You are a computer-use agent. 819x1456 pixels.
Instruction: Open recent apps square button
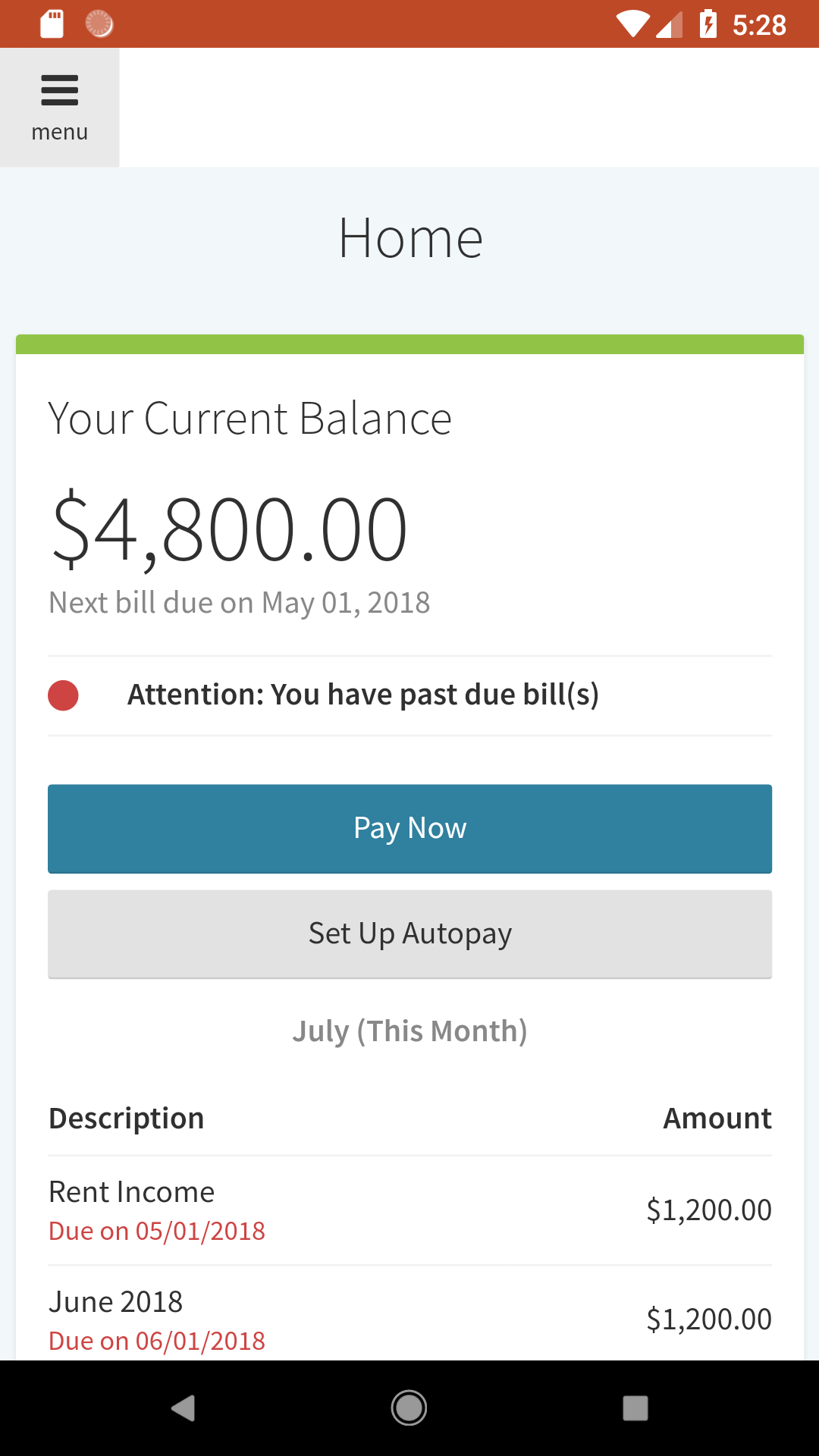pos(635,1408)
